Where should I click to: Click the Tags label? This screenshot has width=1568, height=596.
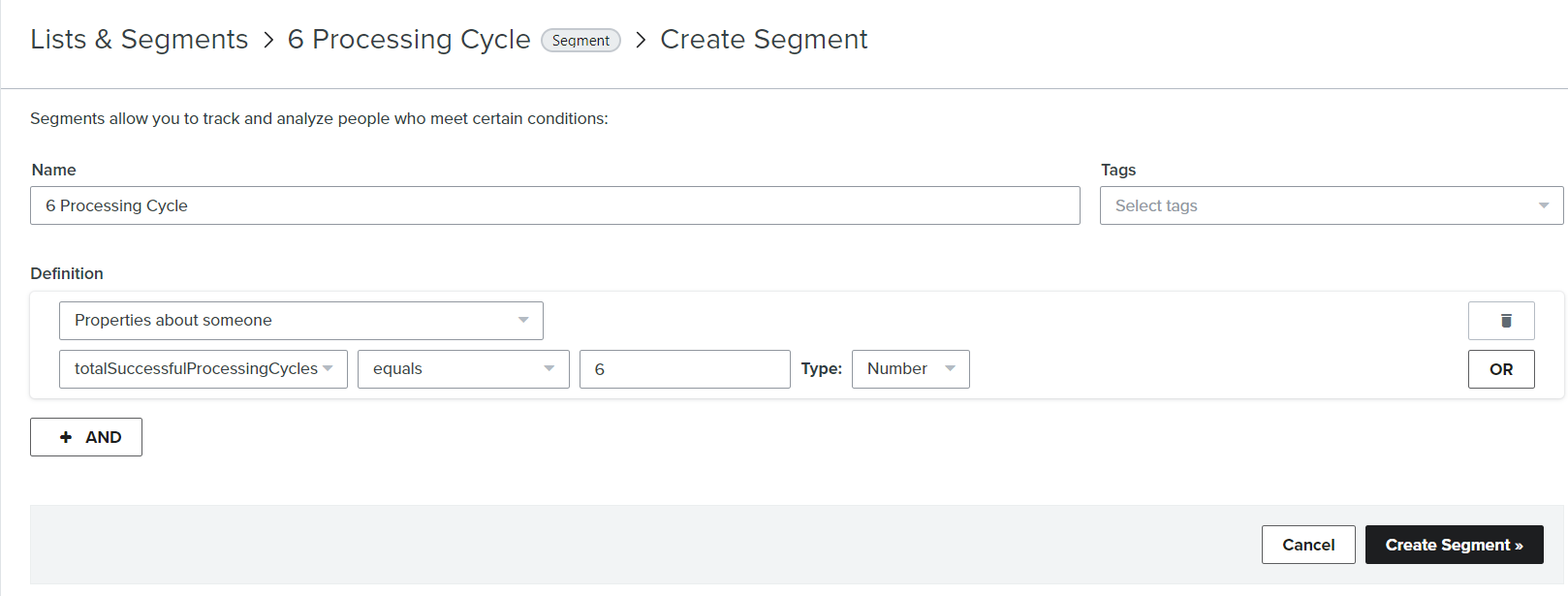click(1118, 170)
